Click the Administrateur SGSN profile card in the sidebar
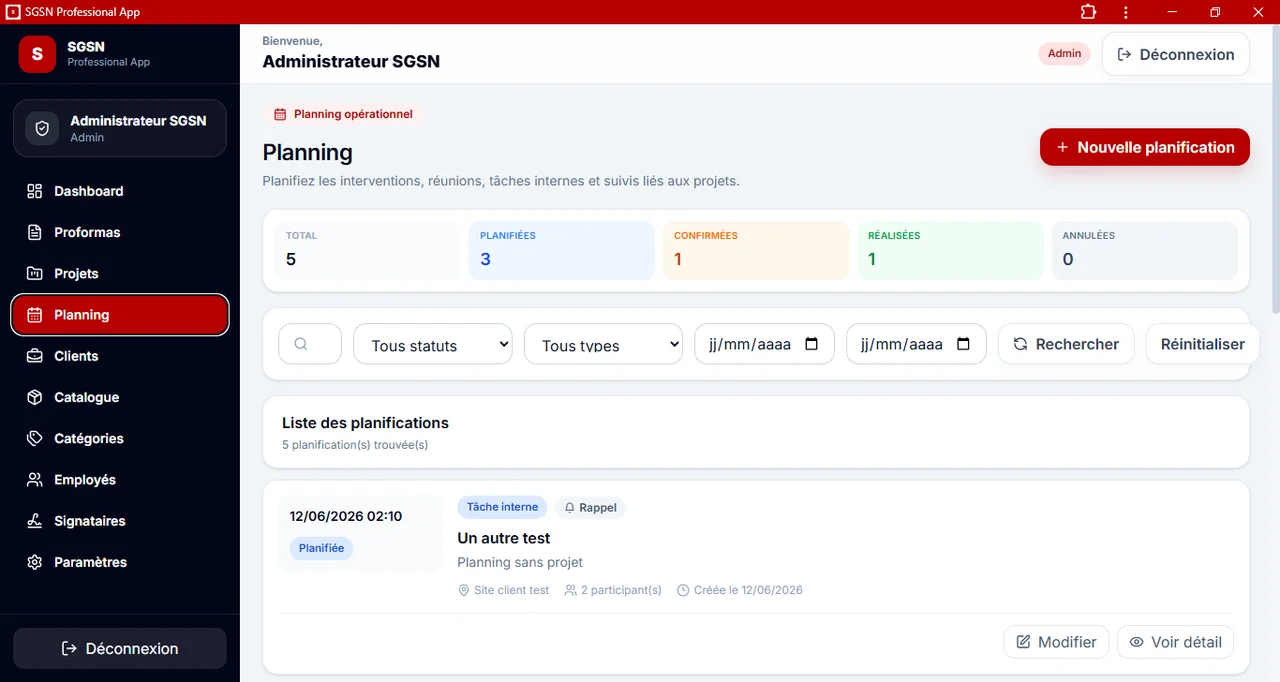 [120, 129]
